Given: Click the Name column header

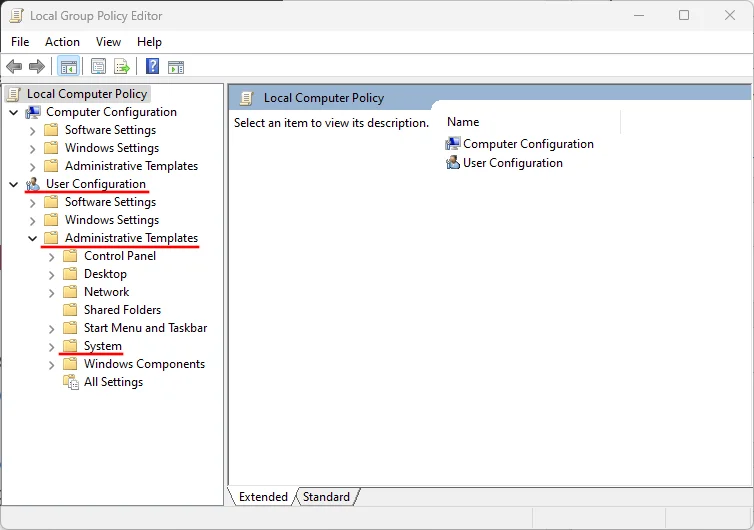Looking at the screenshot, I should click(x=463, y=122).
